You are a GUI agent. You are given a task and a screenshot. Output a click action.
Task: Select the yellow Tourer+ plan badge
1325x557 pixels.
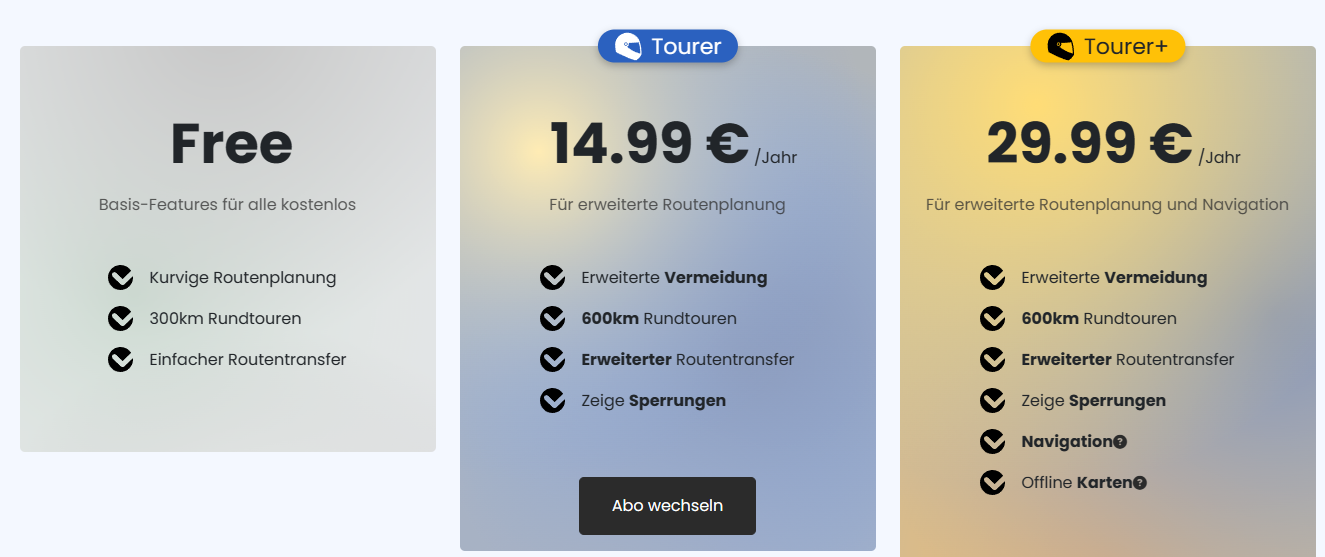click(x=1108, y=46)
